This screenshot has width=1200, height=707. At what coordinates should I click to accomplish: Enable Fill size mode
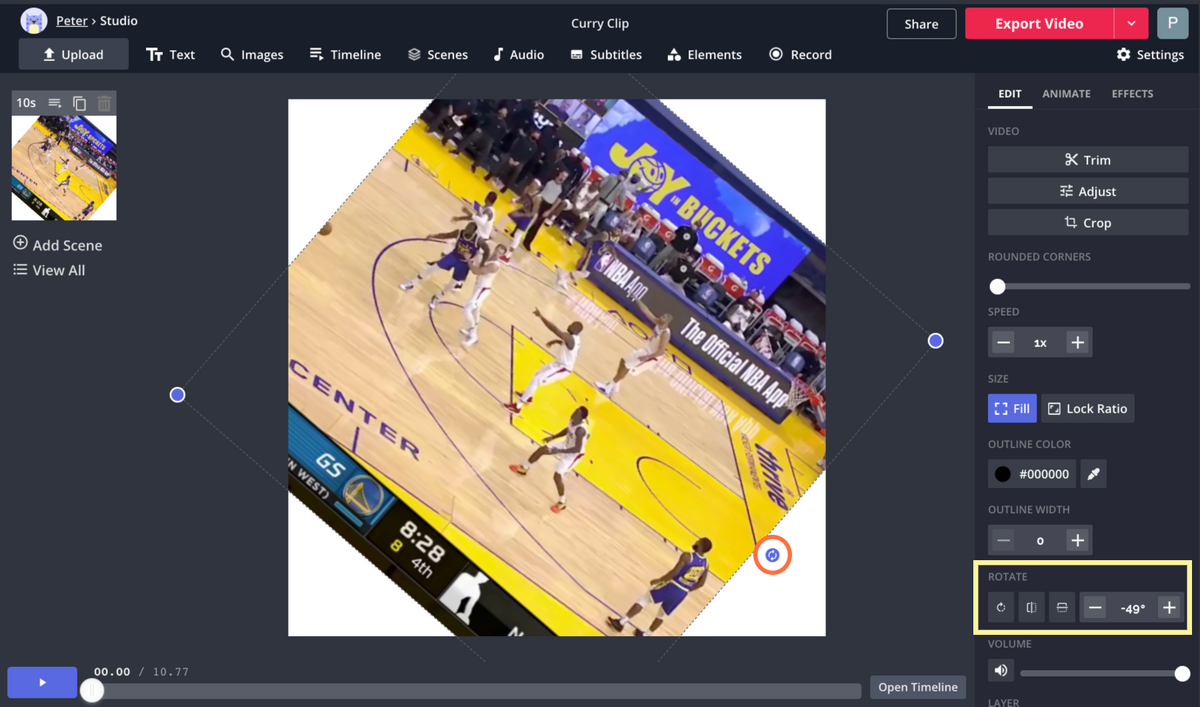1012,408
